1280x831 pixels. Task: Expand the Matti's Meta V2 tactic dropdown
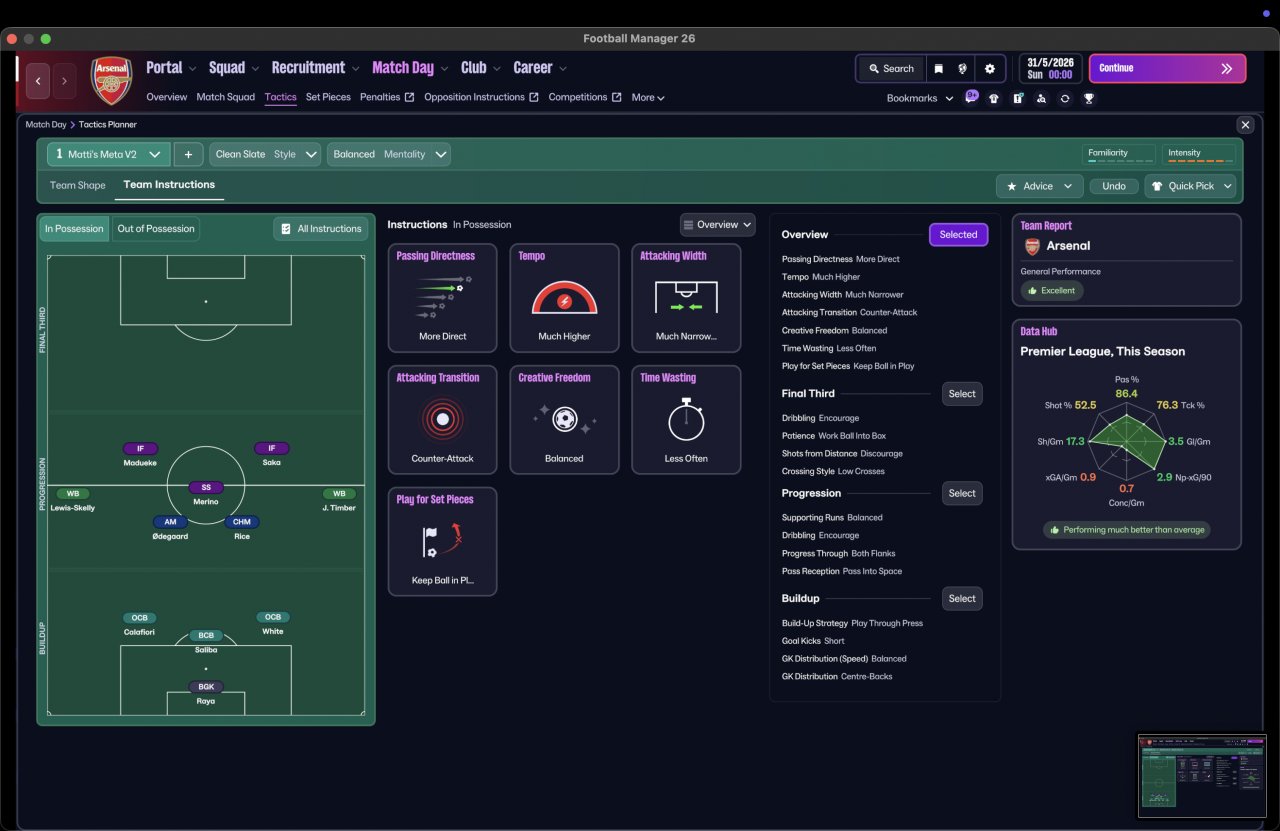(x=109, y=154)
